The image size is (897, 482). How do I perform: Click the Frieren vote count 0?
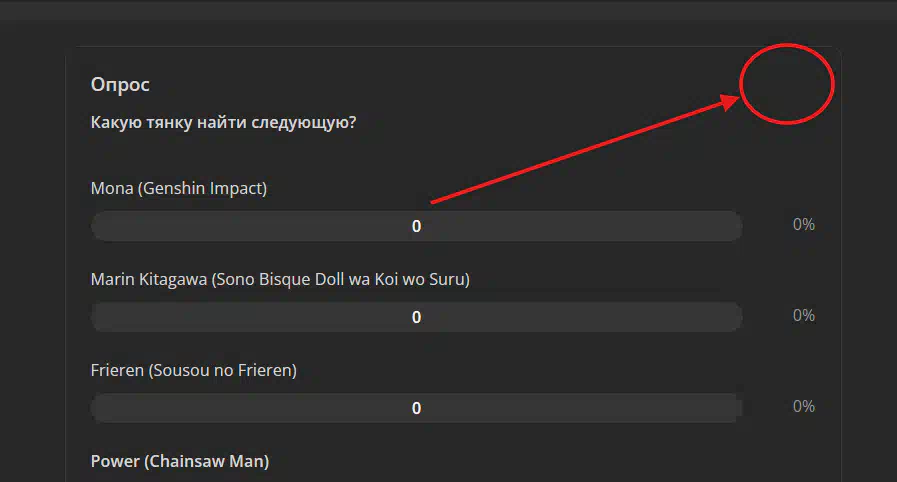416,408
